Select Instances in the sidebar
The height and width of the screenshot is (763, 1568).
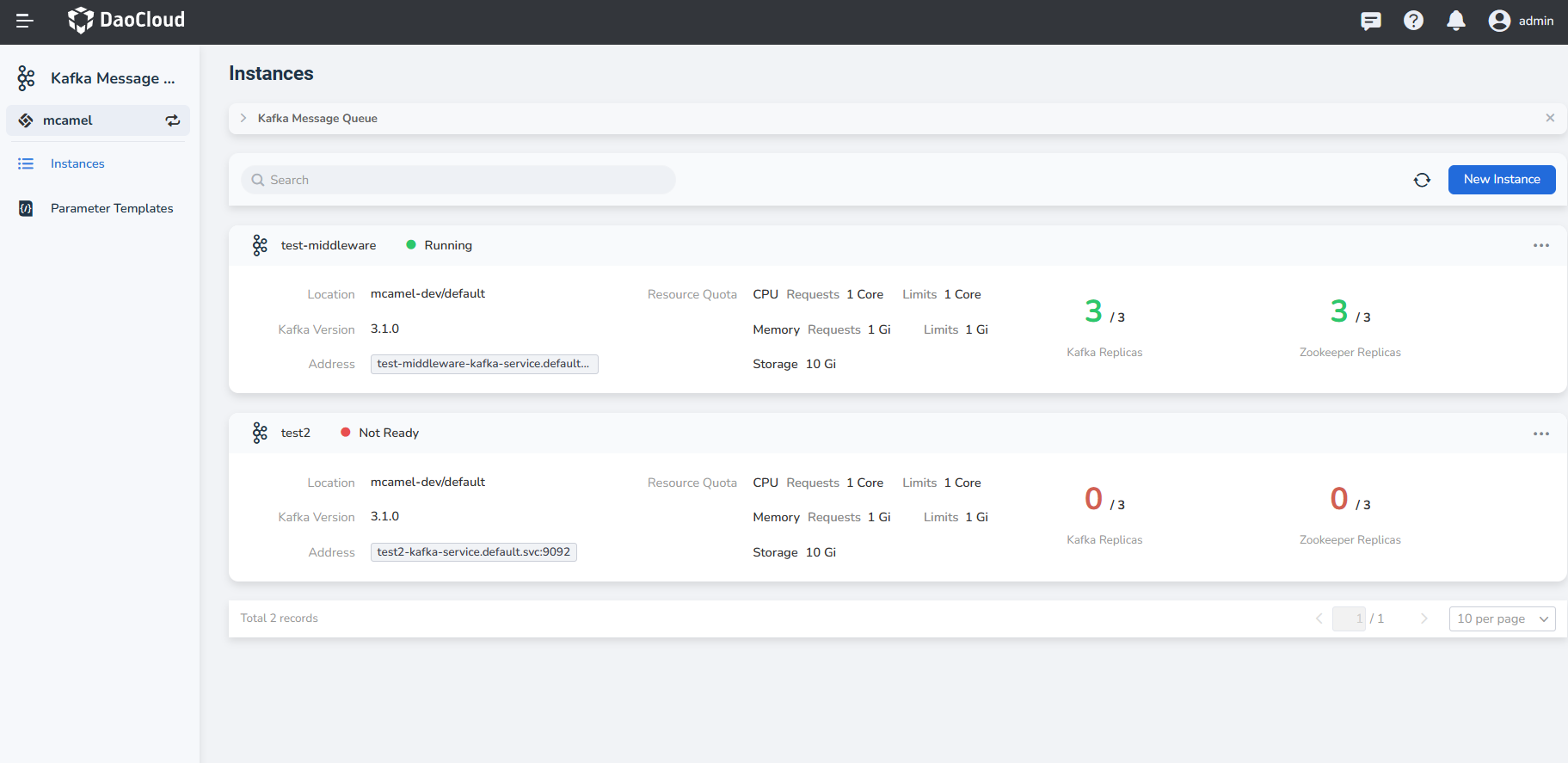point(77,163)
